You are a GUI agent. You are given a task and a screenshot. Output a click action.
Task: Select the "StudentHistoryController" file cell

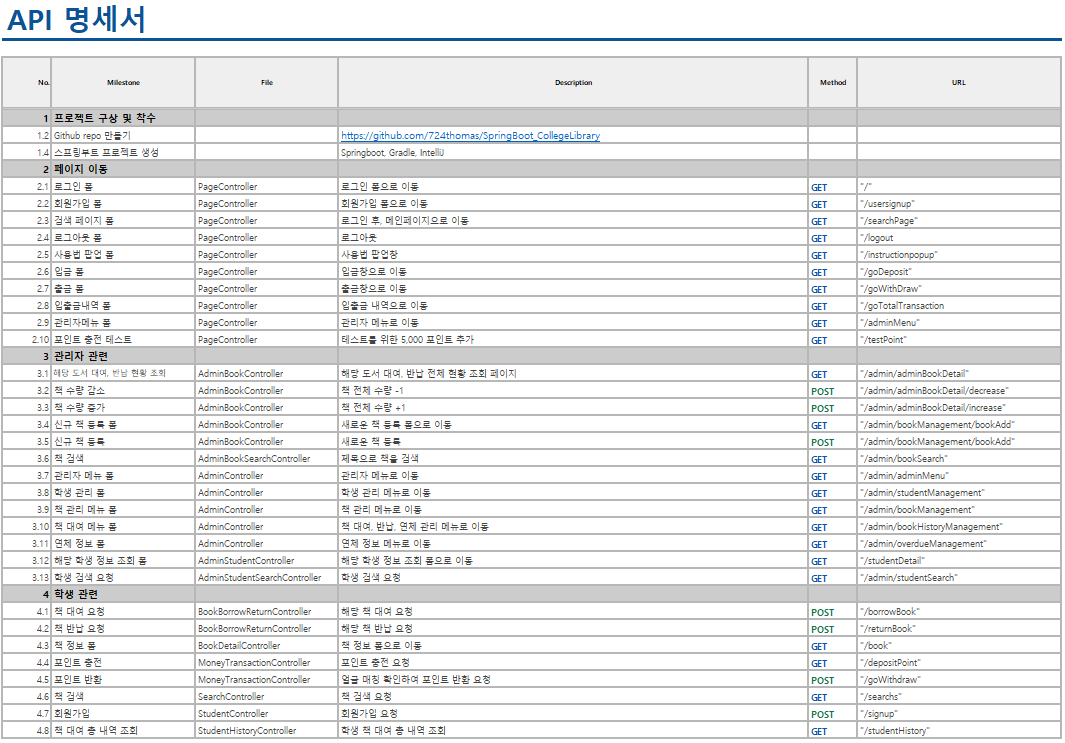[266, 730]
